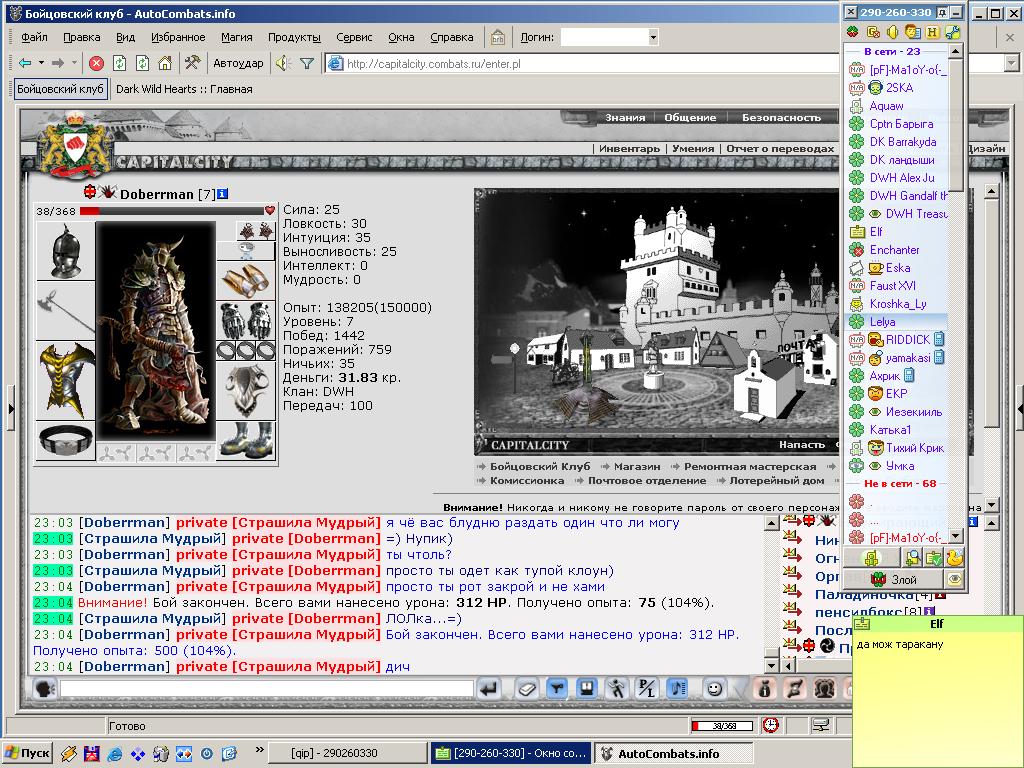Open the Инвентарь link
The image size is (1024, 768).
click(630, 148)
